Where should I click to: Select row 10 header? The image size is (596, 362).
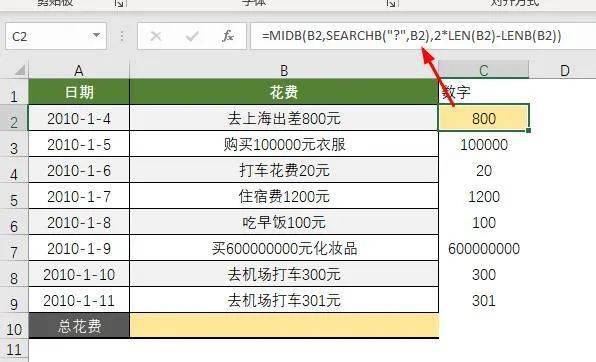pos(14,327)
